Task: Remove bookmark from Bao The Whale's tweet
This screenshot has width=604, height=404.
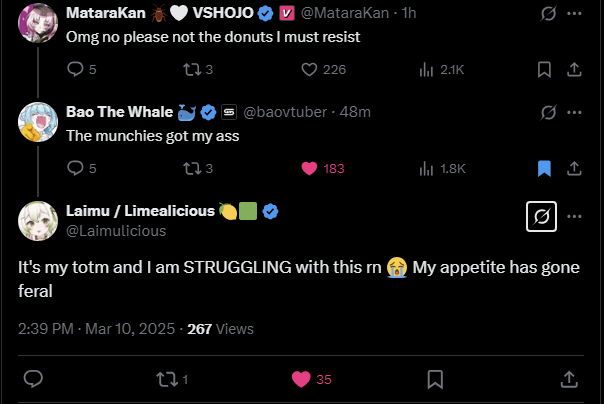Action: coord(545,168)
